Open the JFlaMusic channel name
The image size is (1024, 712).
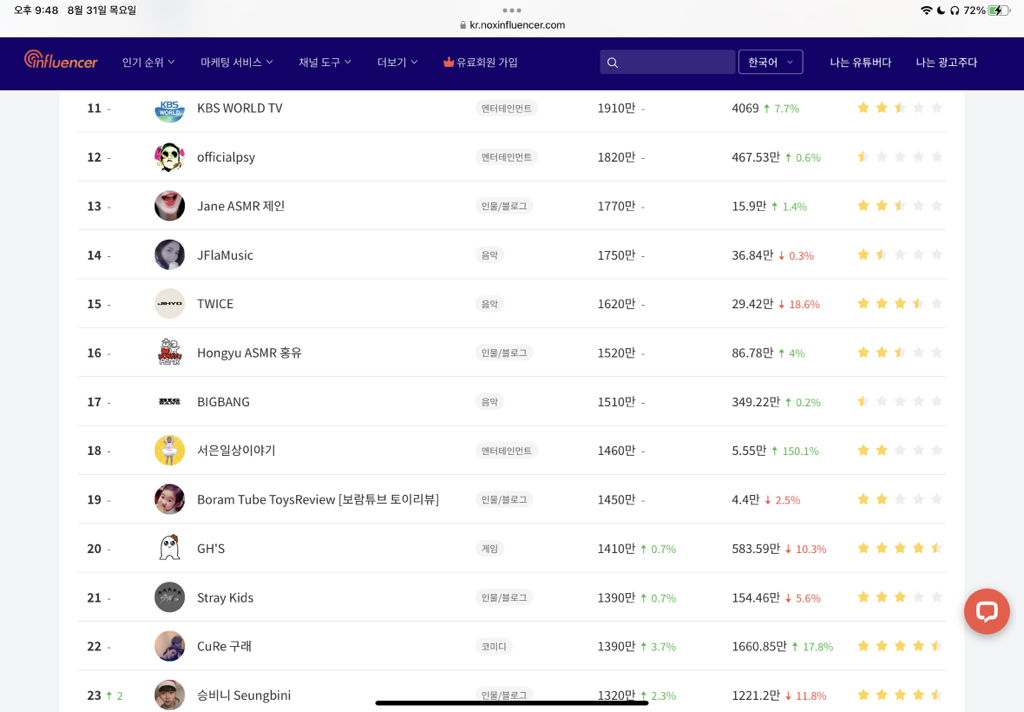tap(225, 255)
